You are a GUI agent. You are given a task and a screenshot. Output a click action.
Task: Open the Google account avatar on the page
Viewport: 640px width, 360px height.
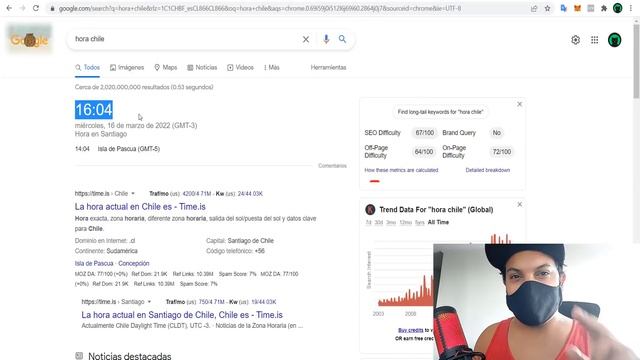pyautogui.click(x=615, y=40)
